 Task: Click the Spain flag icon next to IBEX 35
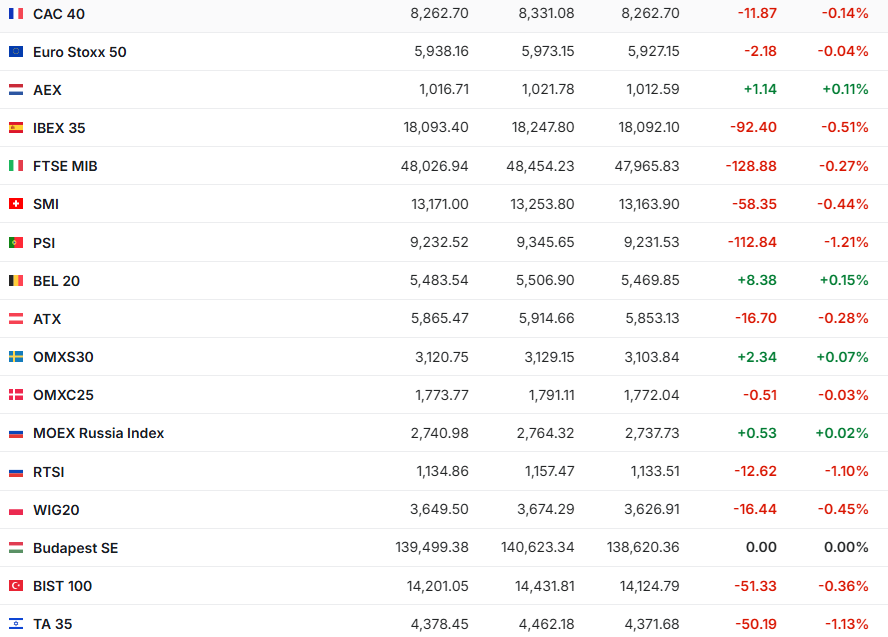tap(16, 128)
